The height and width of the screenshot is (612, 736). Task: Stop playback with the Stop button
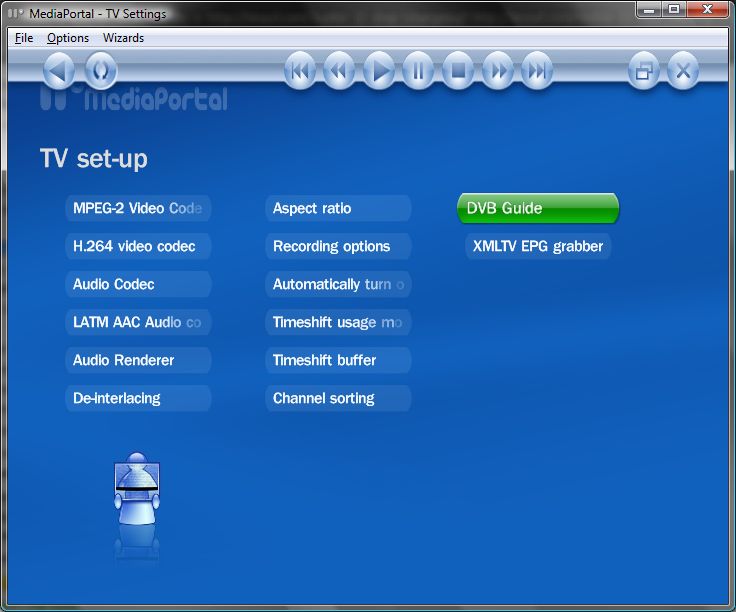[x=458, y=71]
